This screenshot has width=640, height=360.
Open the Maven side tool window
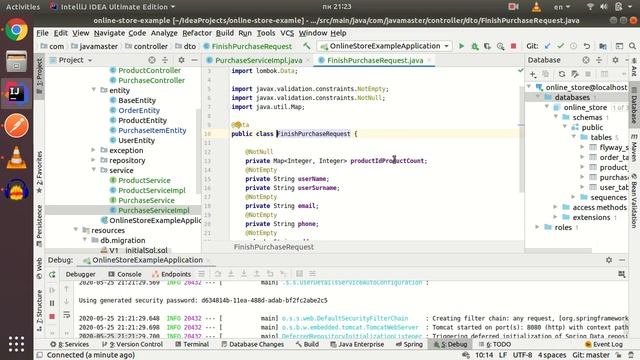[634, 148]
